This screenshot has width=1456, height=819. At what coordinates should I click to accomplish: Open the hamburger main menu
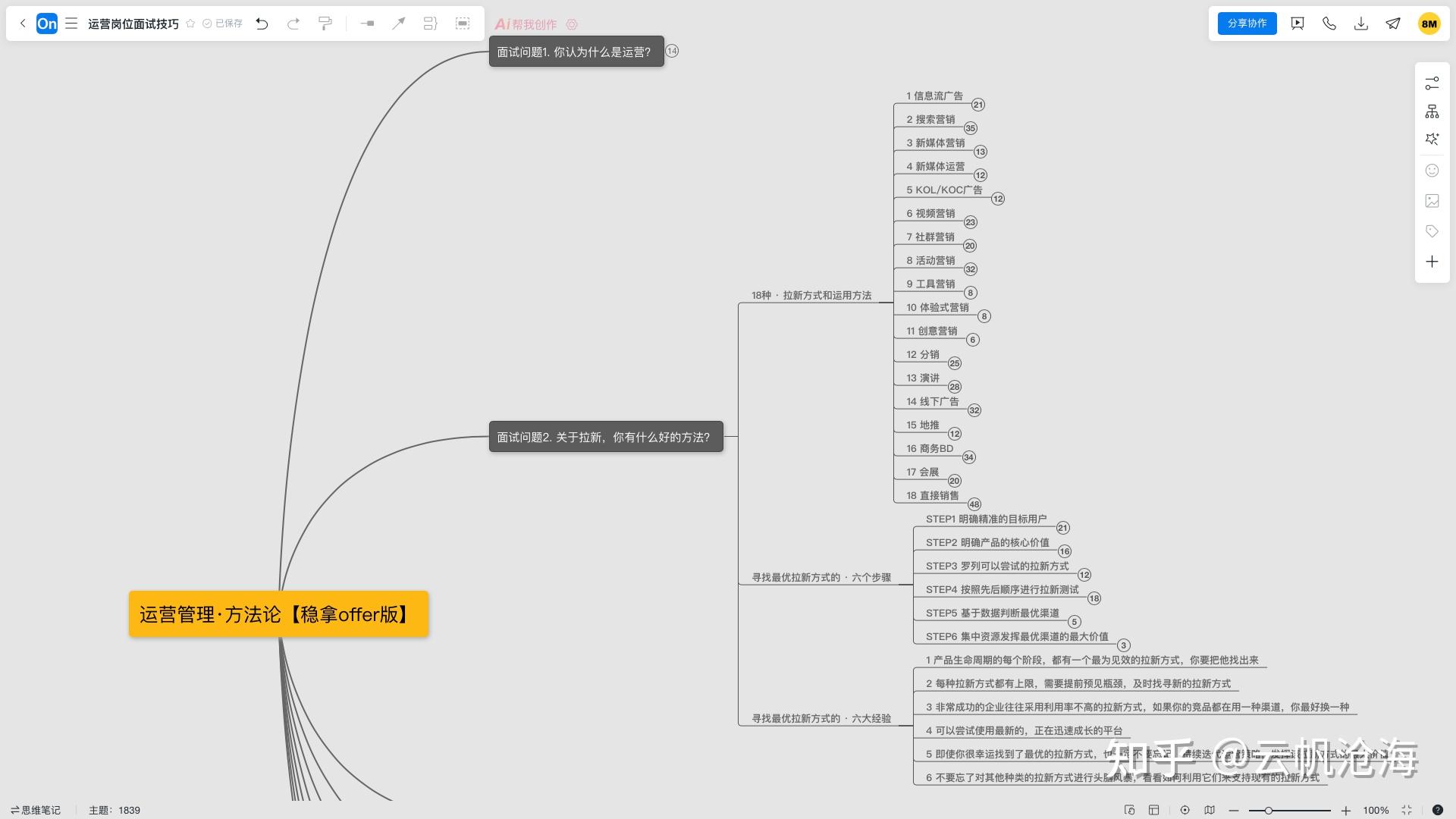[x=71, y=24]
